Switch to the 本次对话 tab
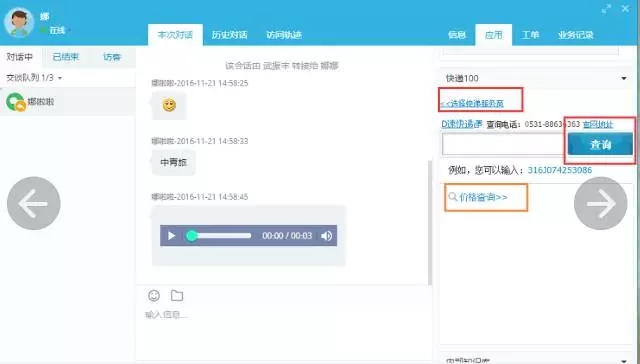This screenshot has height=364, width=640. coord(175,35)
